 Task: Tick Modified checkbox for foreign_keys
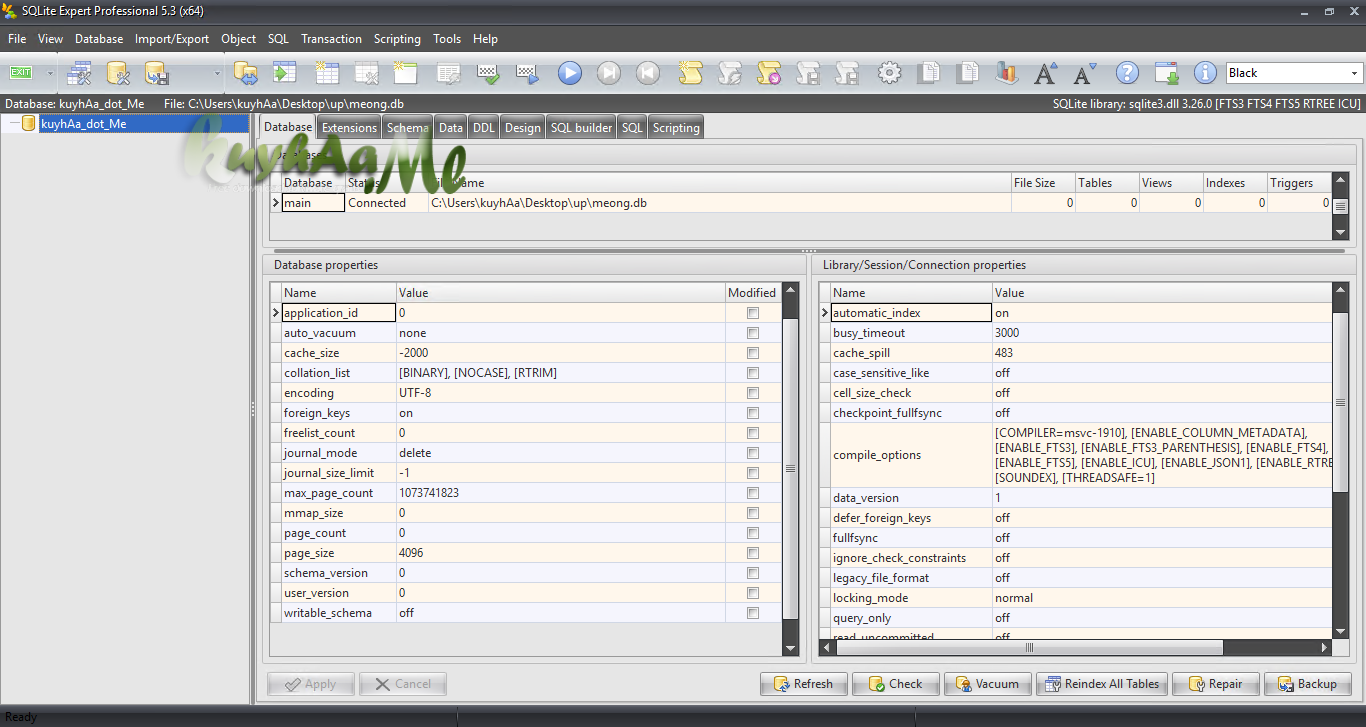[x=753, y=413]
